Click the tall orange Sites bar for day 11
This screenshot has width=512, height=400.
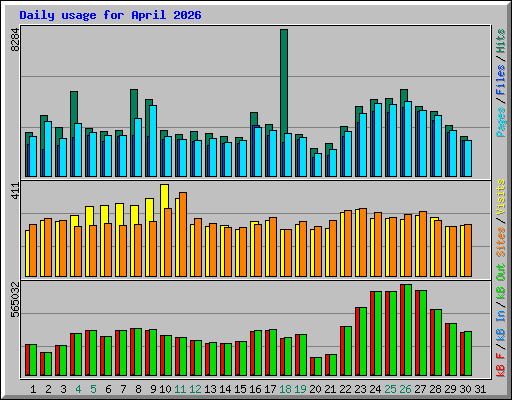tap(183, 234)
